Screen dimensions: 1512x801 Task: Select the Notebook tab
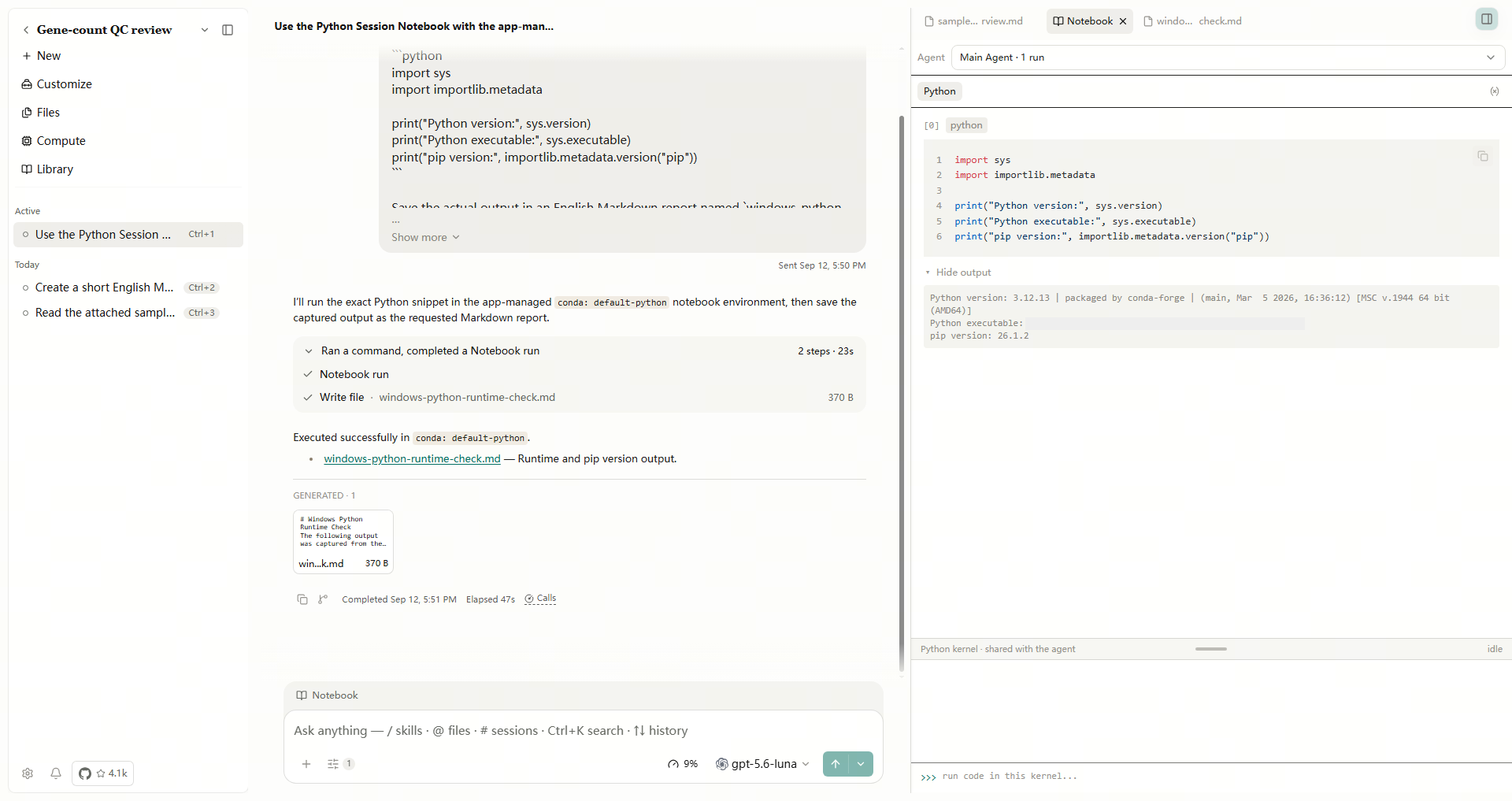(1083, 21)
